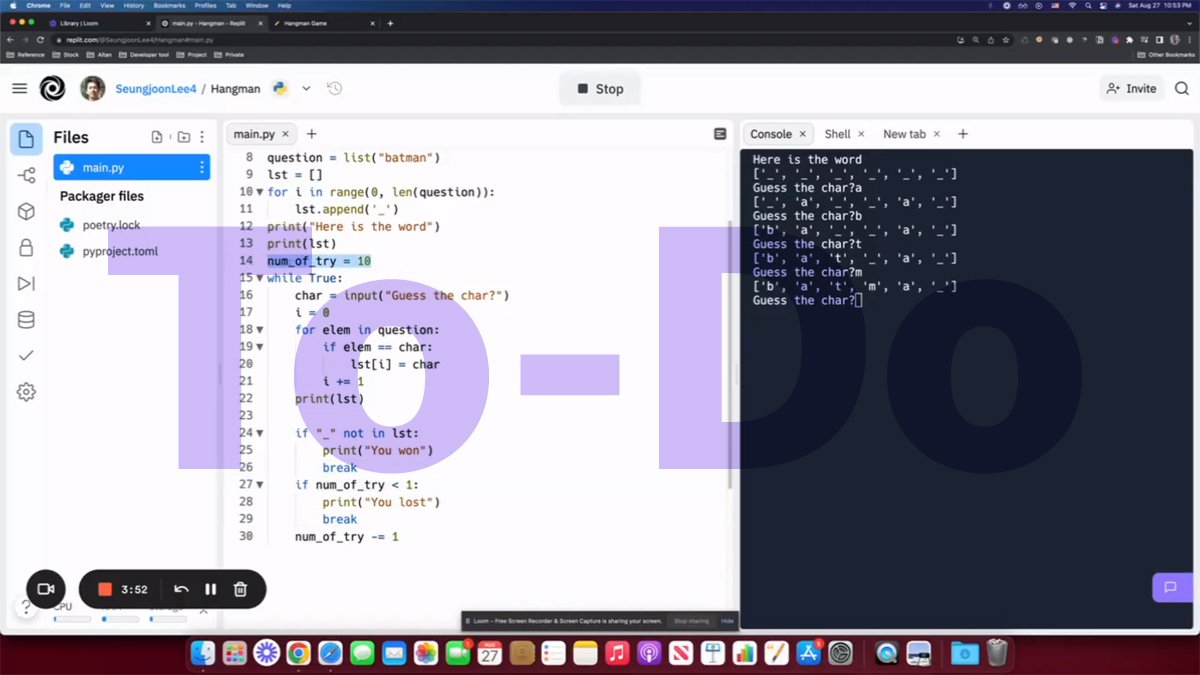Pause the Loom recording
Viewport: 1200px width, 675px height.
tap(211, 589)
